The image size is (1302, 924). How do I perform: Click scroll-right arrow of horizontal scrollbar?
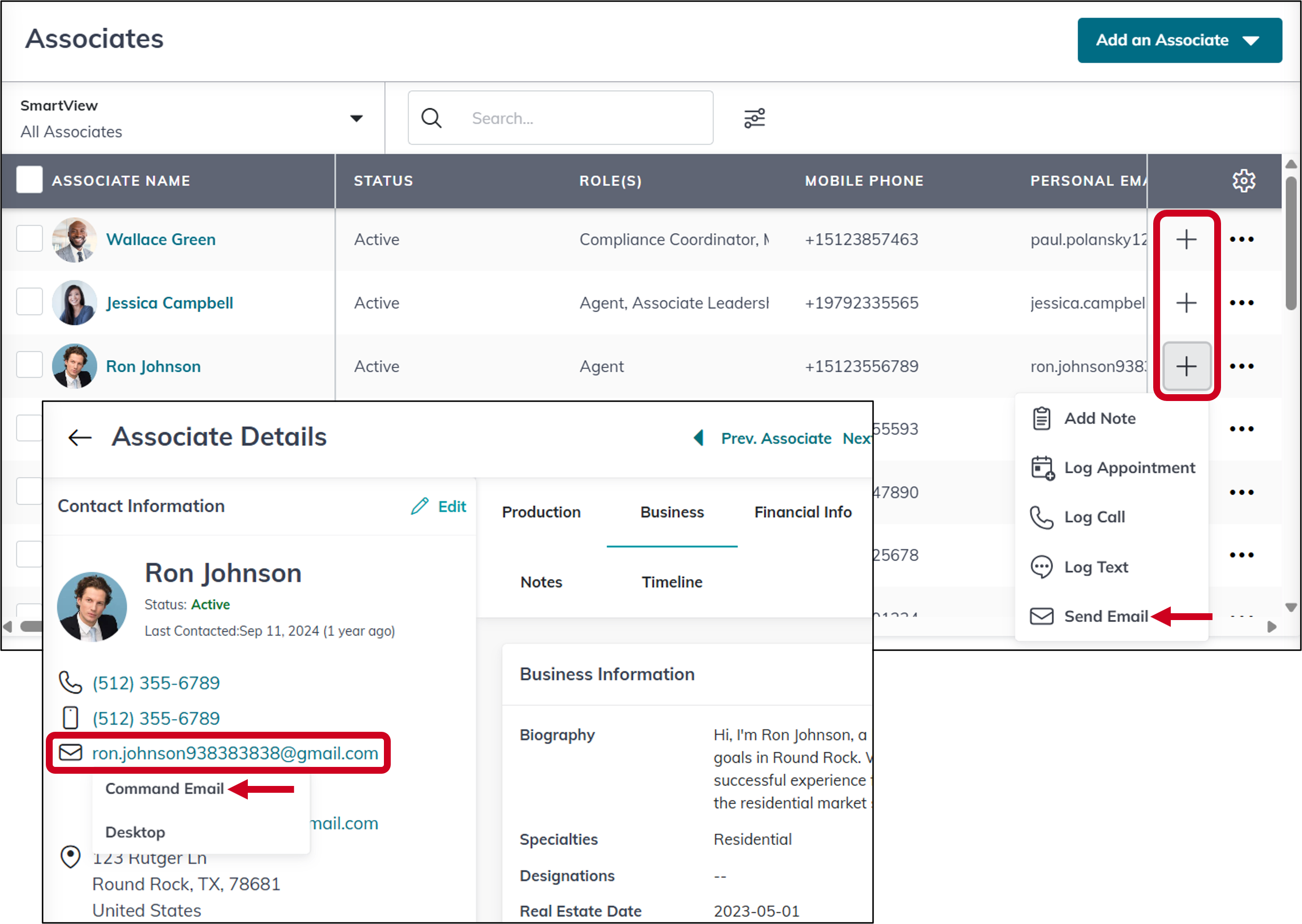point(1272,626)
